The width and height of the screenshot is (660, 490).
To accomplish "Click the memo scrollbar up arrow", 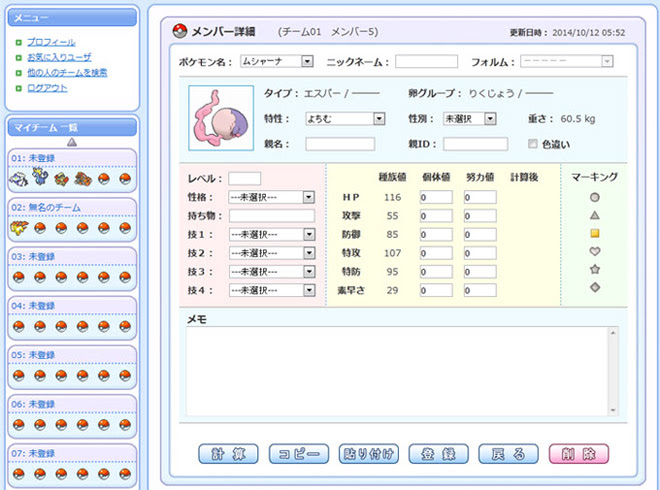I will (x=613, y=333).
